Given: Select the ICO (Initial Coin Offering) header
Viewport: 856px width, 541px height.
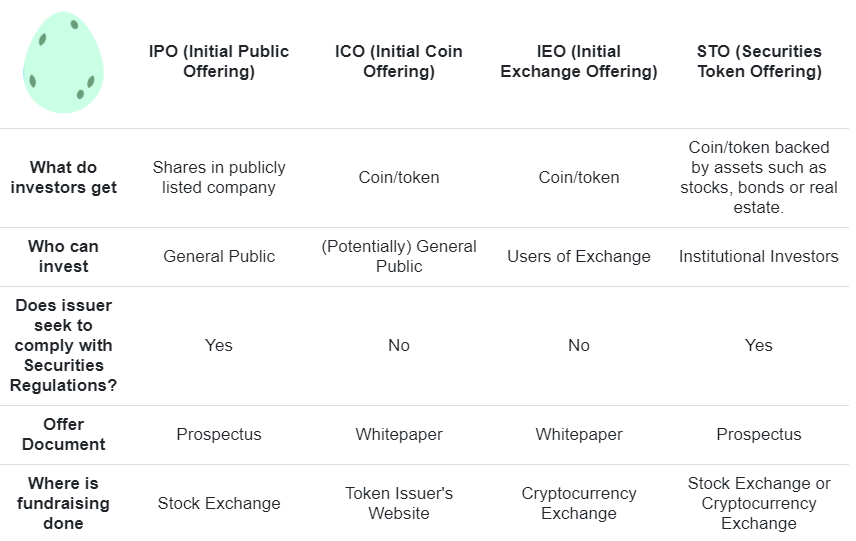Looking at the screenshot, I should [399, 61].
